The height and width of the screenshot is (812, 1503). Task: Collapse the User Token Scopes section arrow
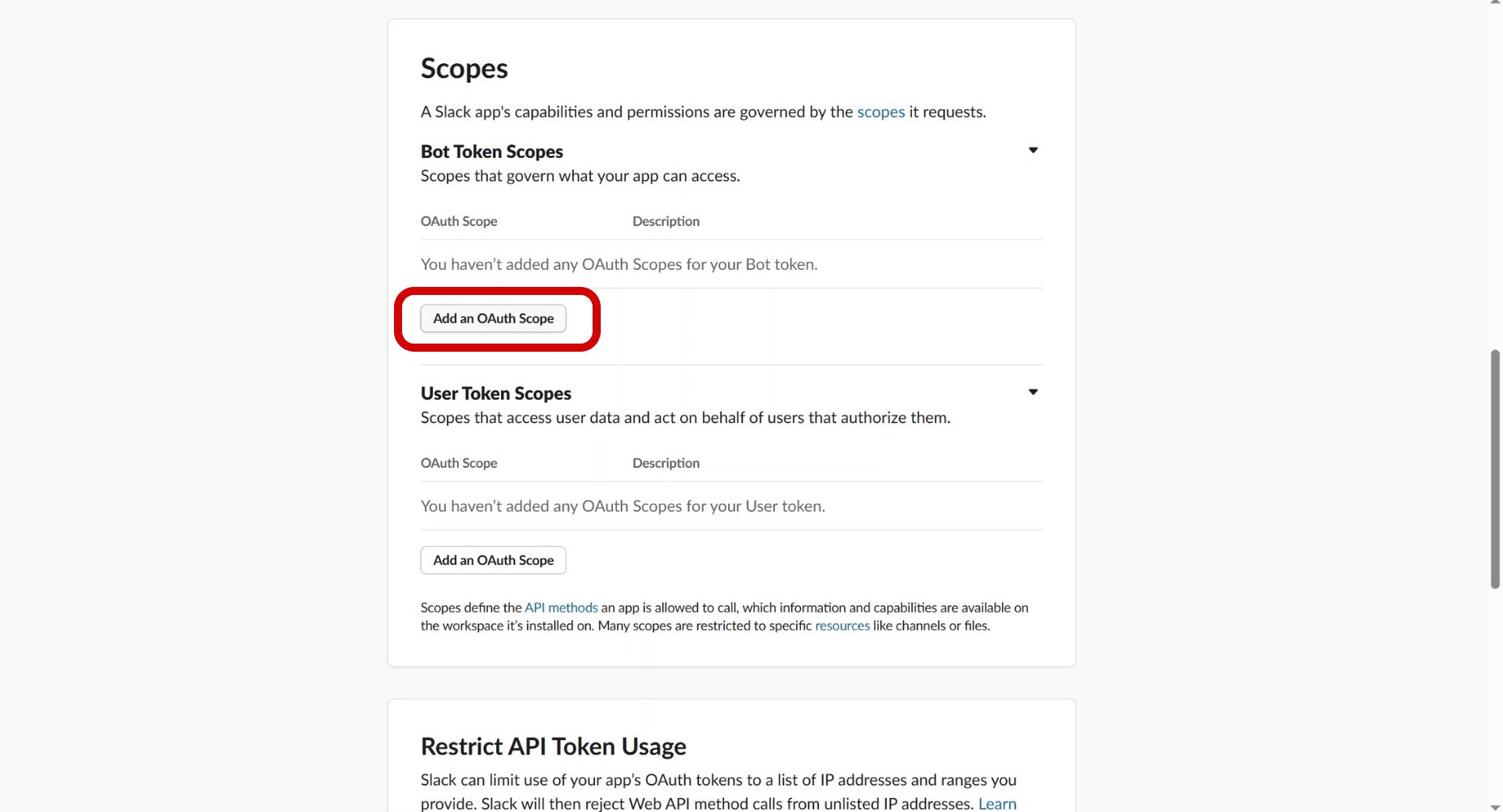(1033, 392)
